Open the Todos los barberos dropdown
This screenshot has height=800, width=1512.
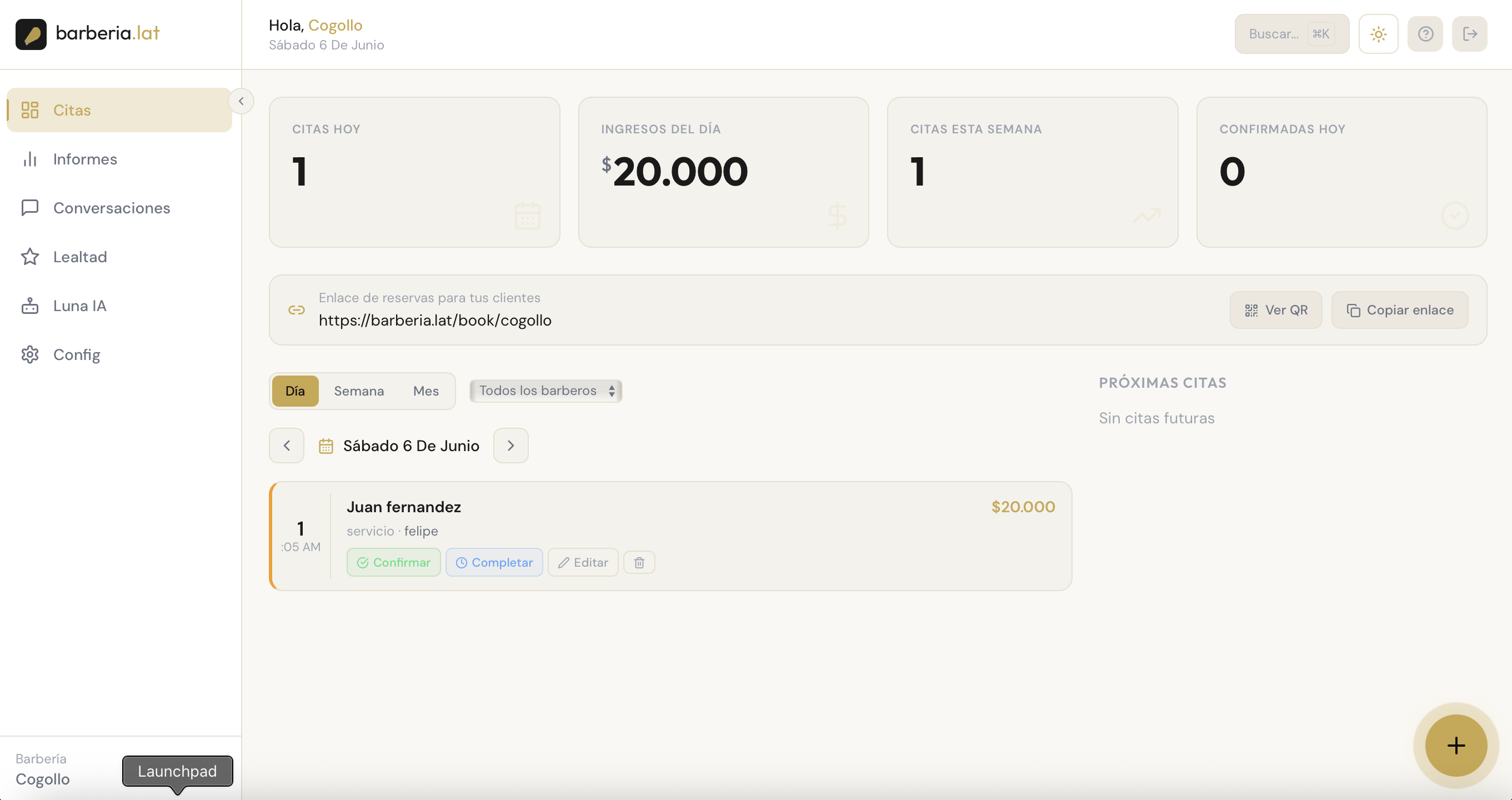coord(546,391)
